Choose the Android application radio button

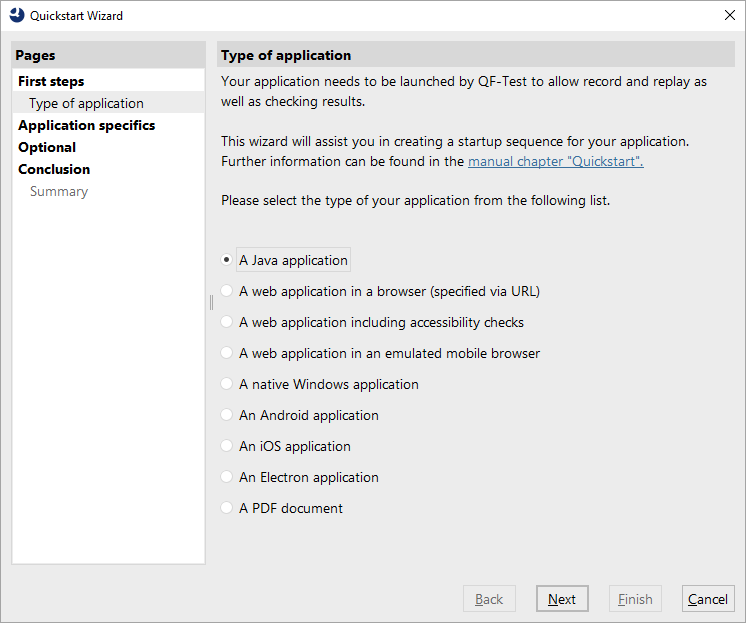click(x=226, y=415)
